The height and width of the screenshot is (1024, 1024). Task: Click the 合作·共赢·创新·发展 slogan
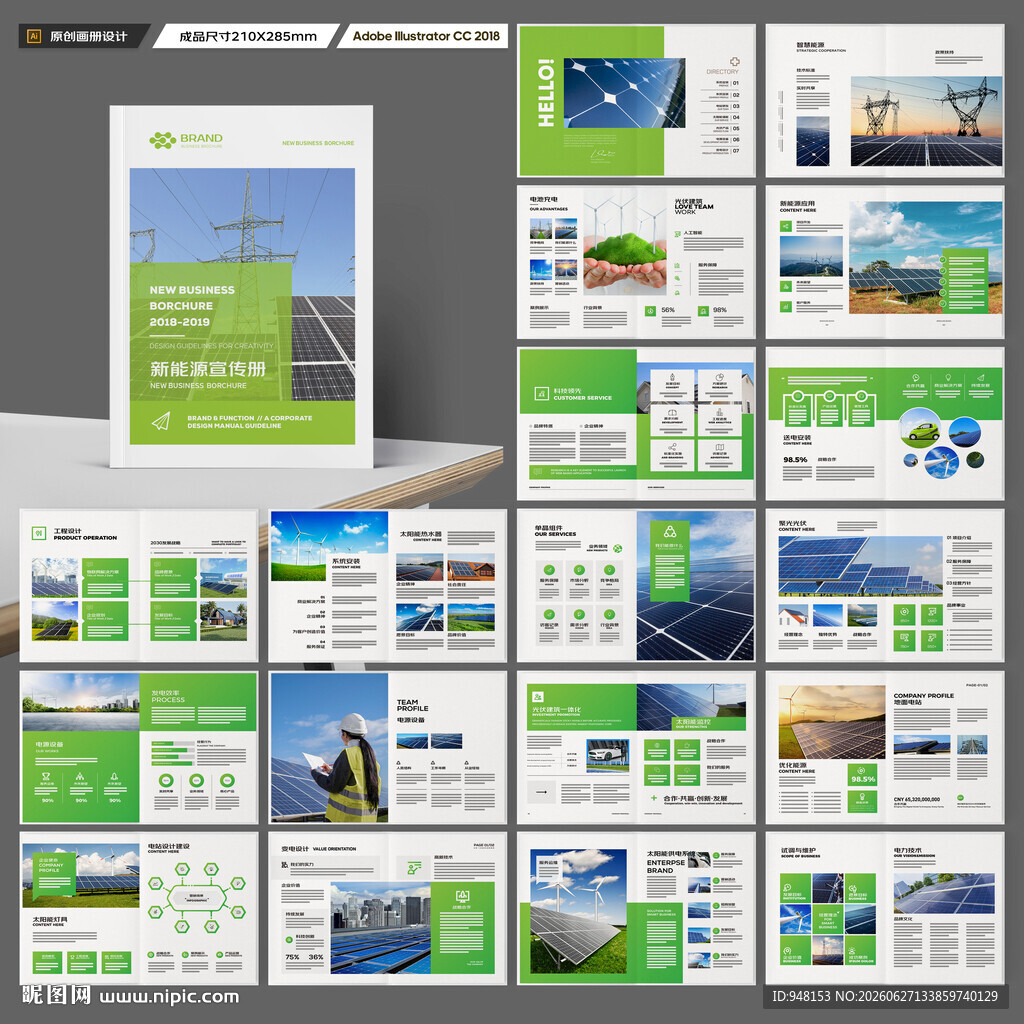click(695, 798)
